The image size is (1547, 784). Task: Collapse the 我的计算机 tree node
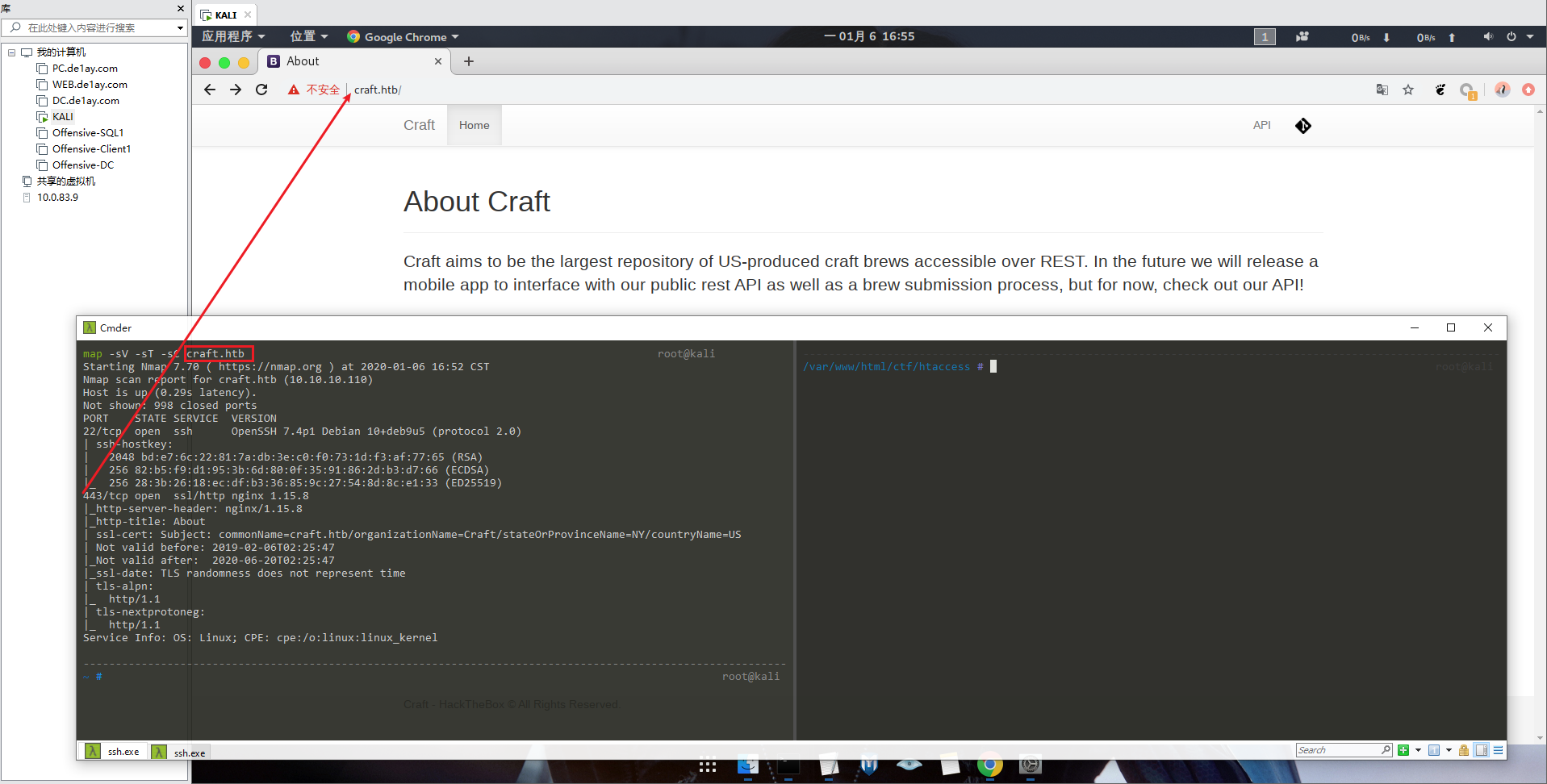[12, 52]
